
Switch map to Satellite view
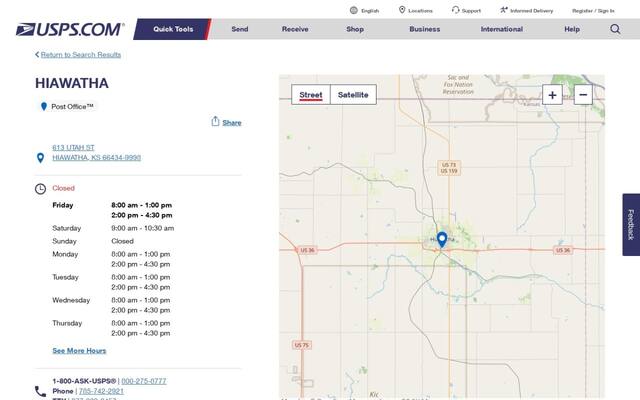[x=353, y=95]
